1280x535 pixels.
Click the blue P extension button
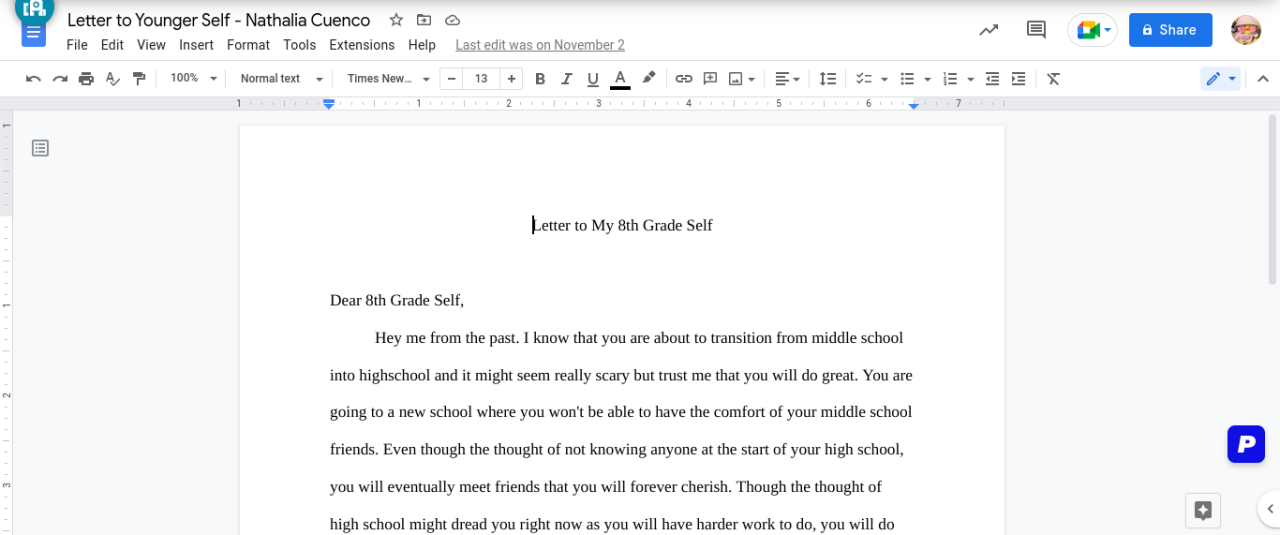[1246, 444]
